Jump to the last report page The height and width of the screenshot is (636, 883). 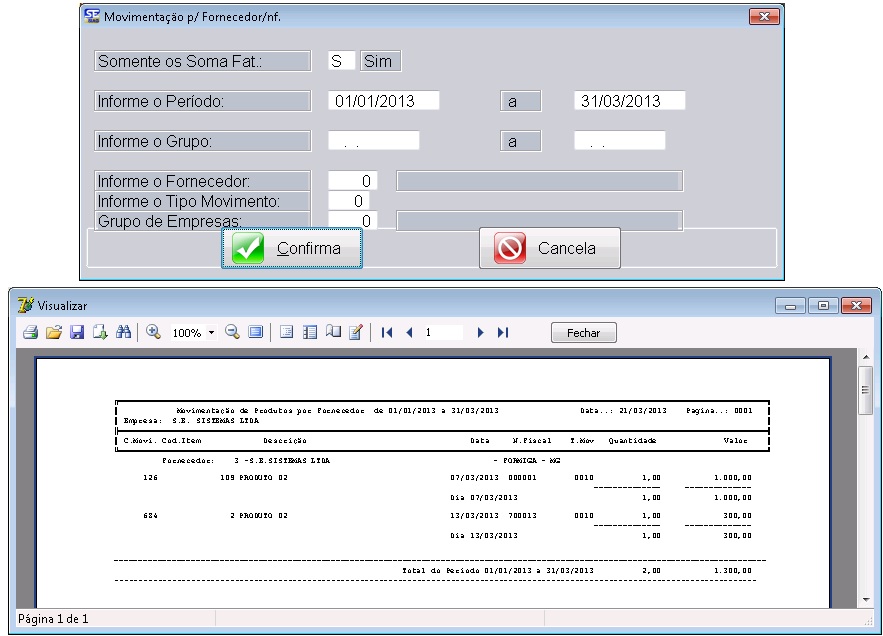(x=503, y=333)
